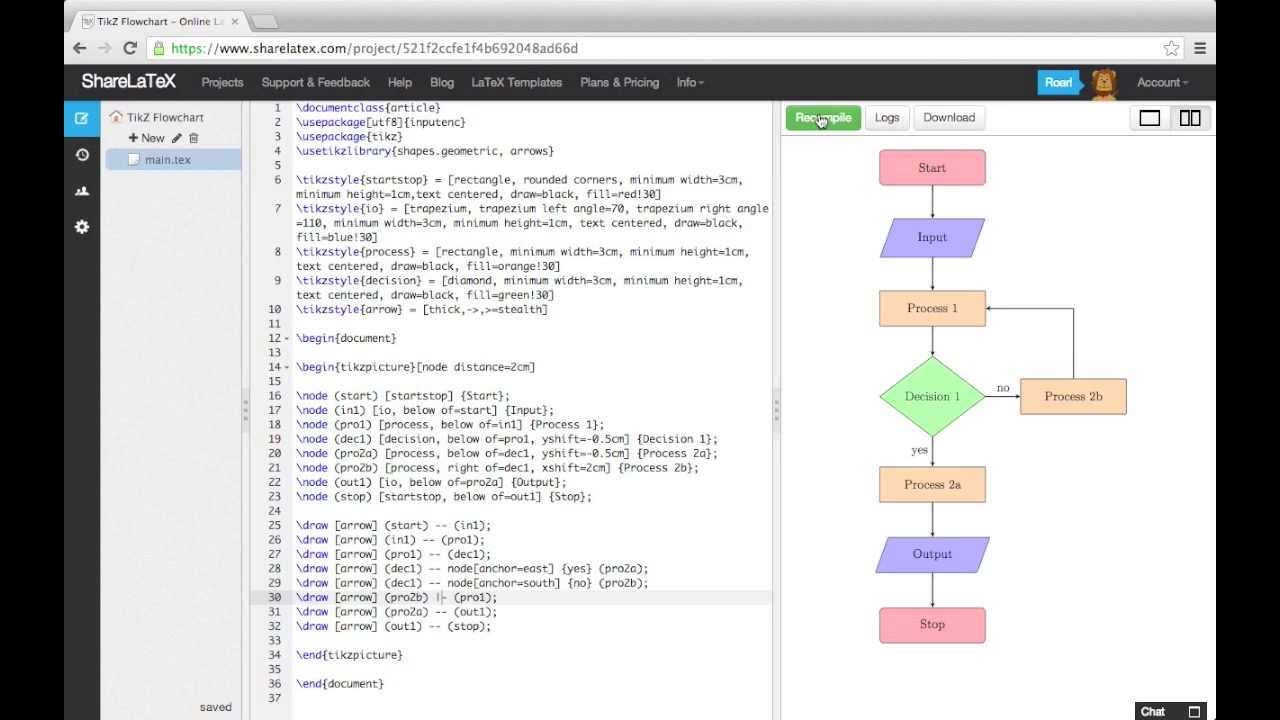
Task: Open the project settings gear icon
Action: tap(82, 227)
